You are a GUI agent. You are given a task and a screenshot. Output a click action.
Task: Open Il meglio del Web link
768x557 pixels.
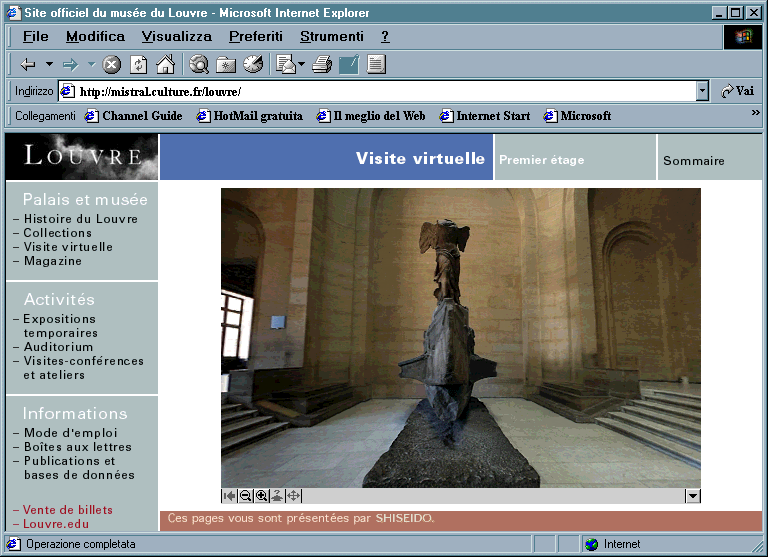click(371, 116)
